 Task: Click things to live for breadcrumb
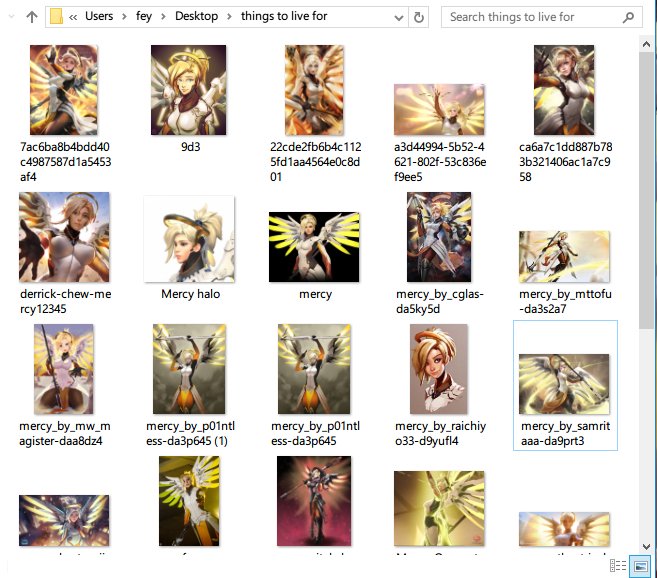click(x=284, y=16)
